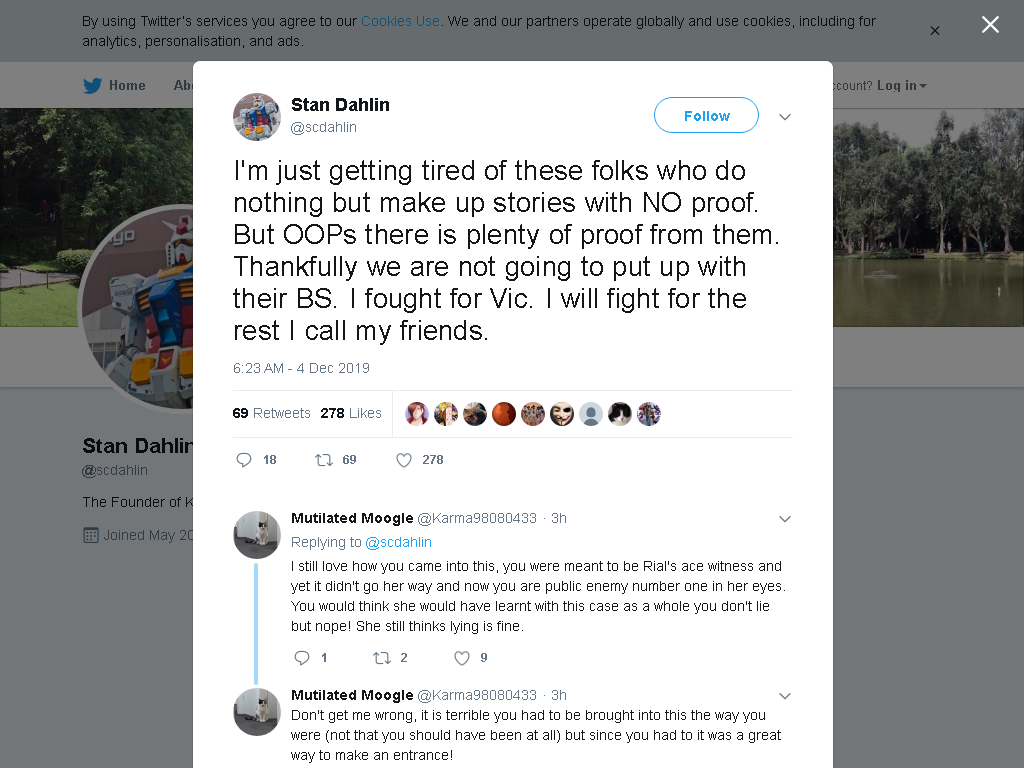The image size is (1024, 768).
Task: Open dropdown chevron next to Follow button
Action: pyautogui.click(x=785, y=117)
